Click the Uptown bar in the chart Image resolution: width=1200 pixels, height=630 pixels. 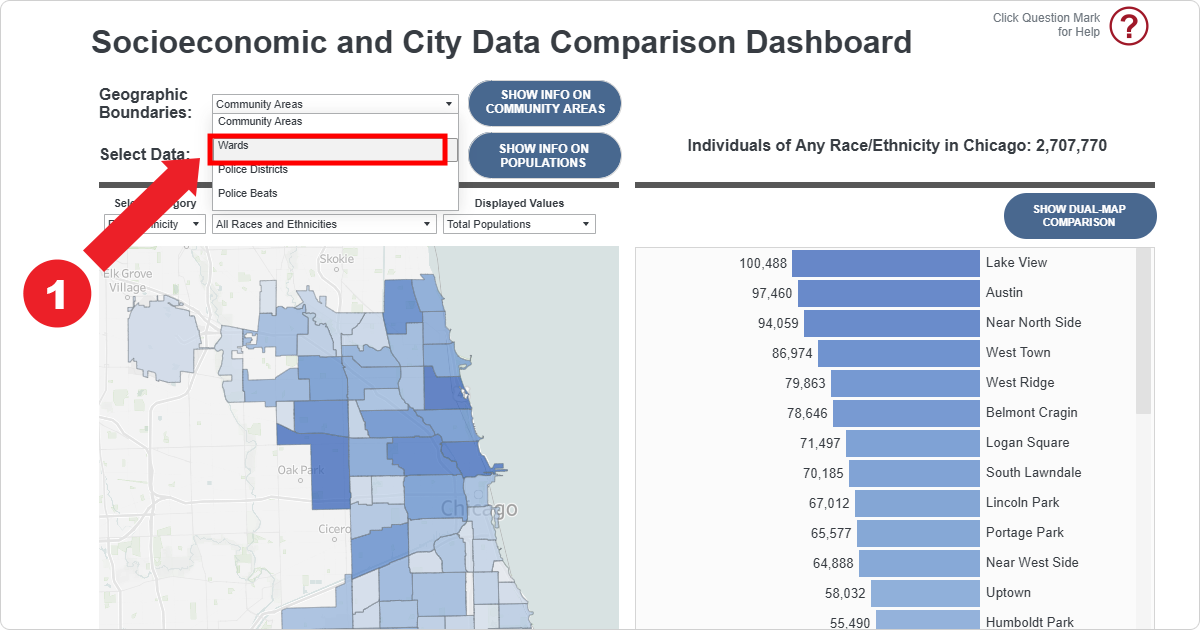click(925, 593)
